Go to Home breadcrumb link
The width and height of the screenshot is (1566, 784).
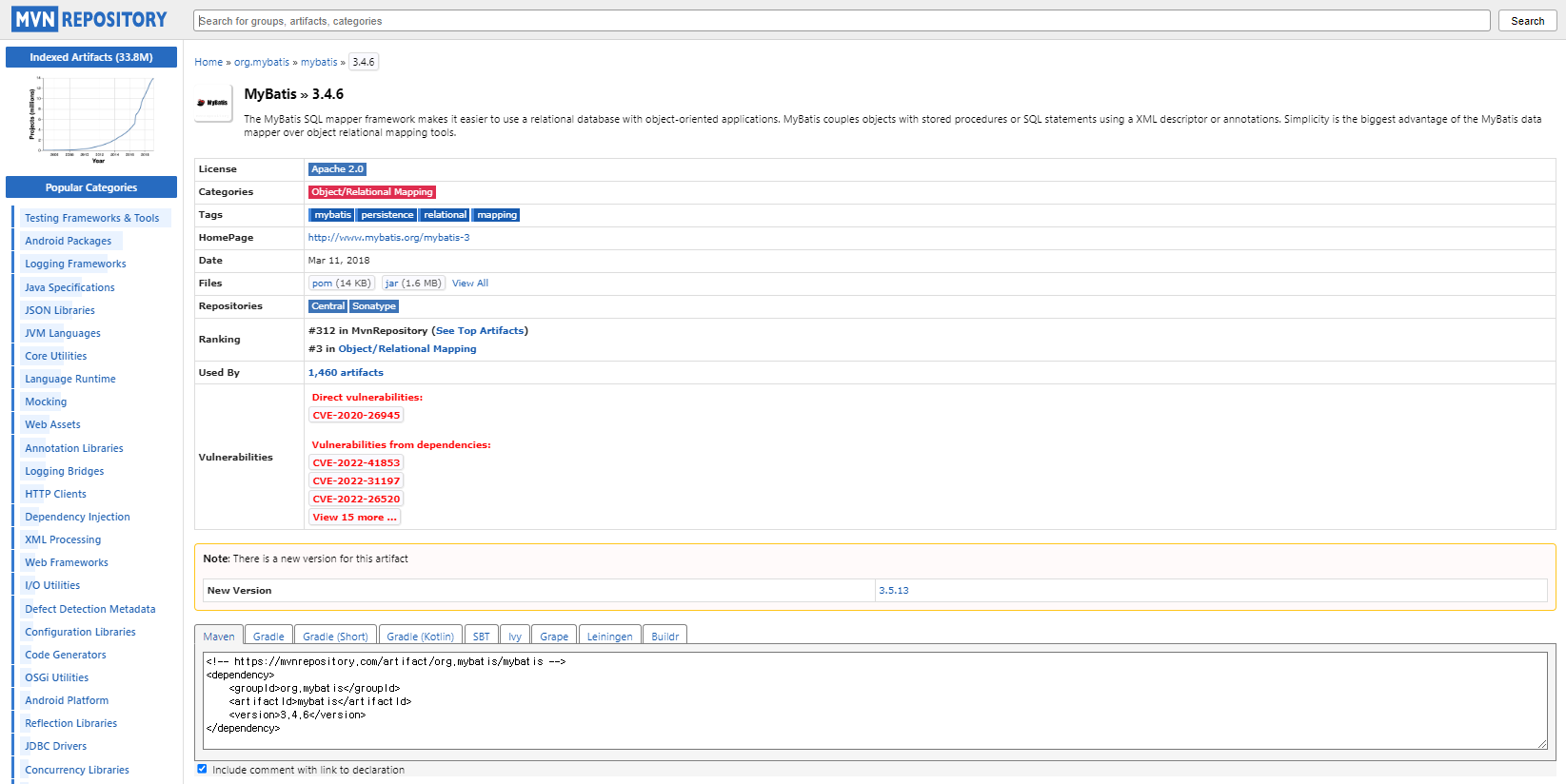(x=208, y=62)
